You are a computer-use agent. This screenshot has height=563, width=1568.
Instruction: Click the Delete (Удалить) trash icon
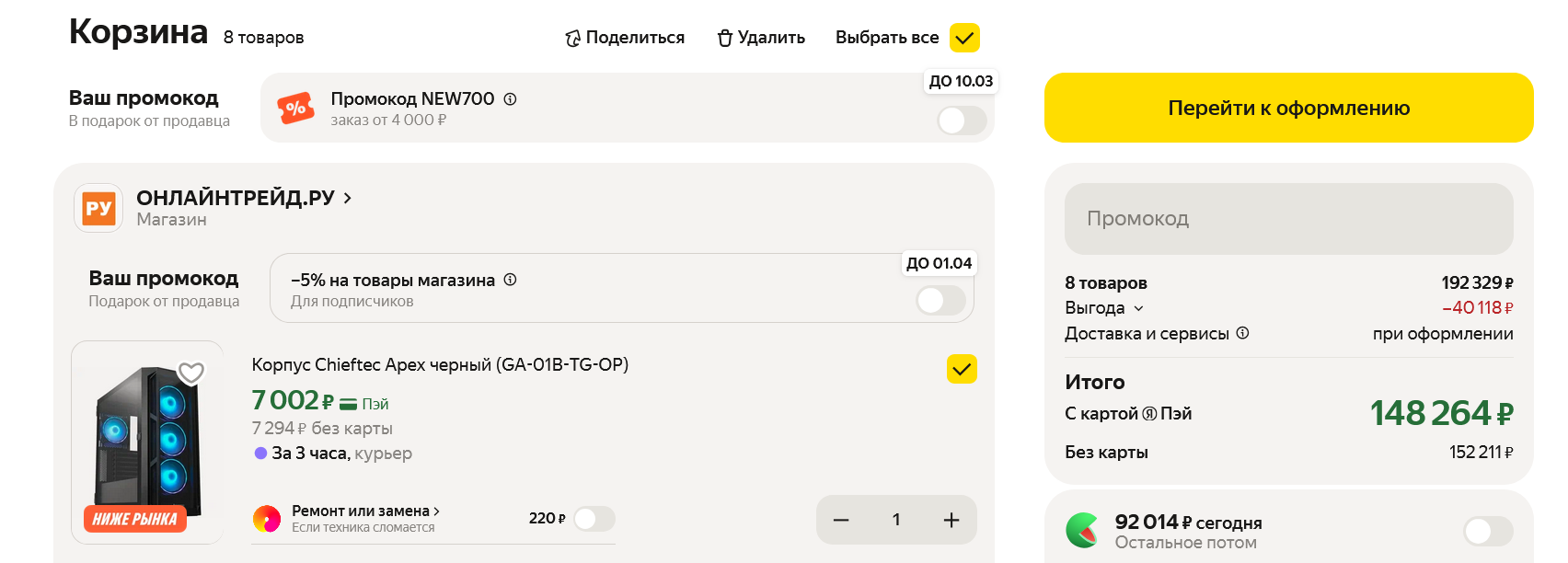click(725, 38)
